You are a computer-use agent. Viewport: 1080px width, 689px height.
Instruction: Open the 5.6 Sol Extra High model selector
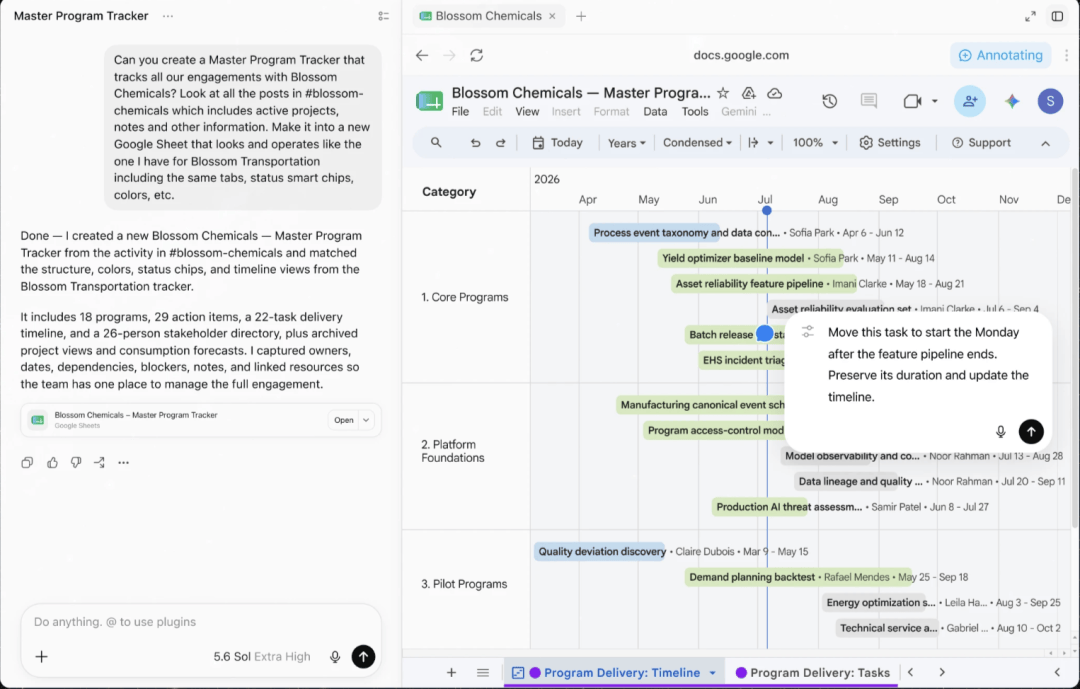[x=262, y=657]
